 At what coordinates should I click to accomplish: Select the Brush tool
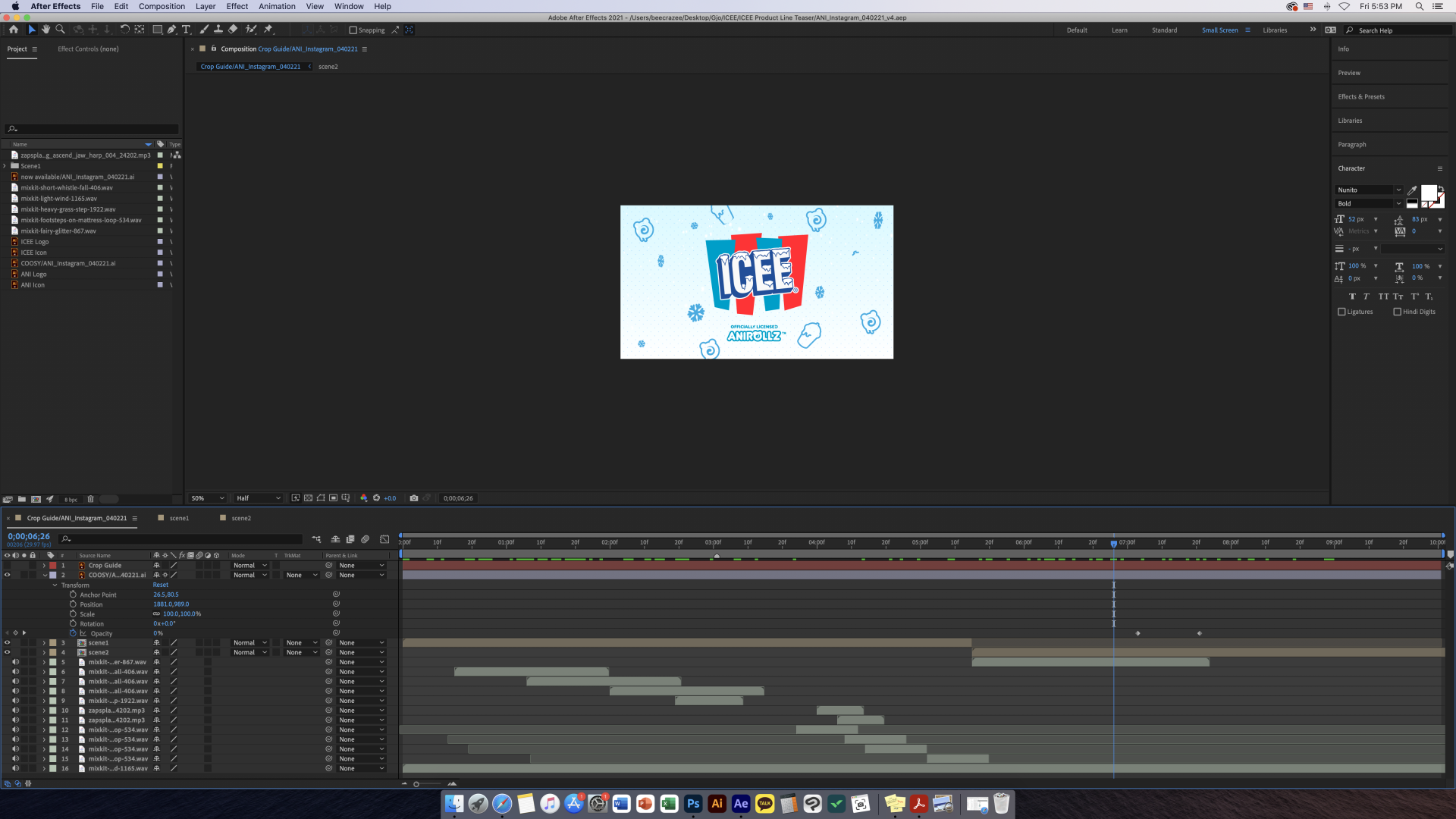point(204,30)
